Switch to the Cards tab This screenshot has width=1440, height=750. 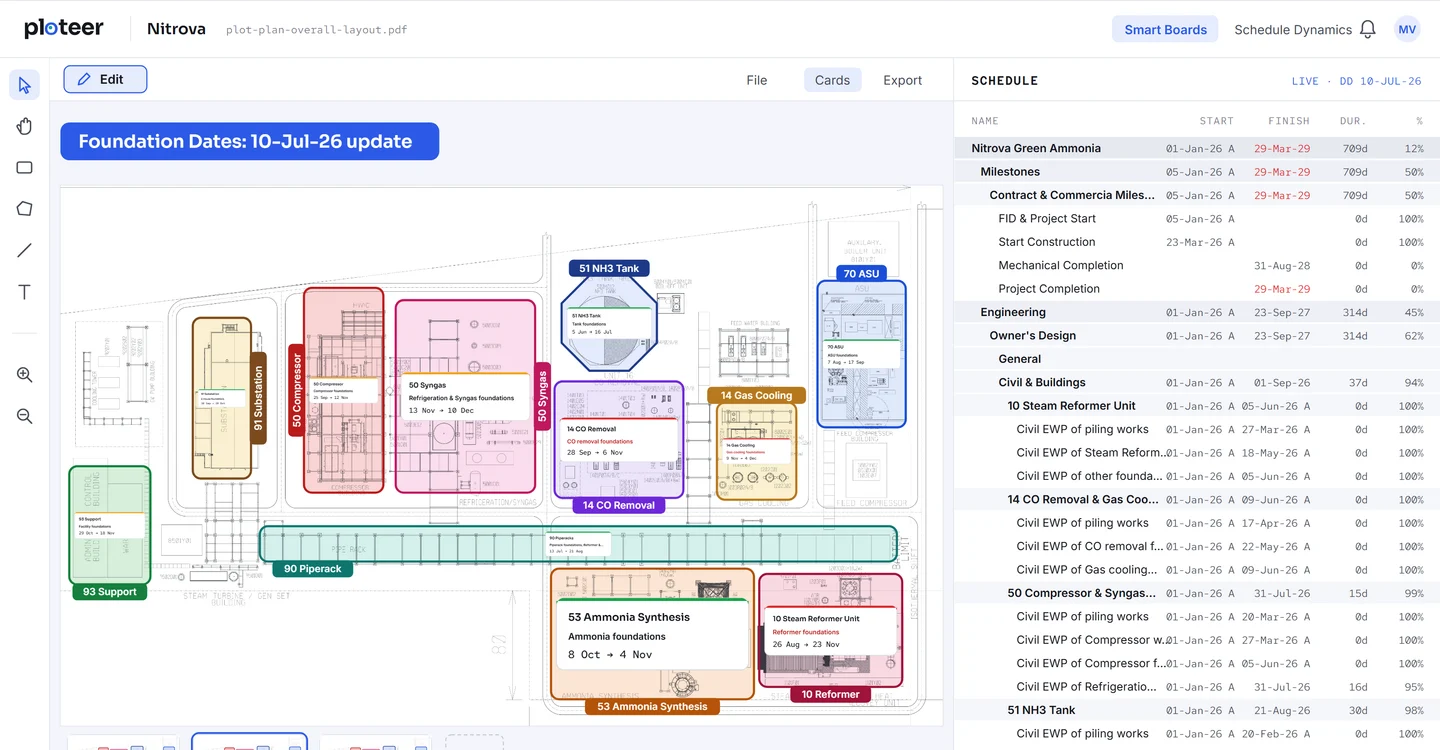tap(832, 80)
